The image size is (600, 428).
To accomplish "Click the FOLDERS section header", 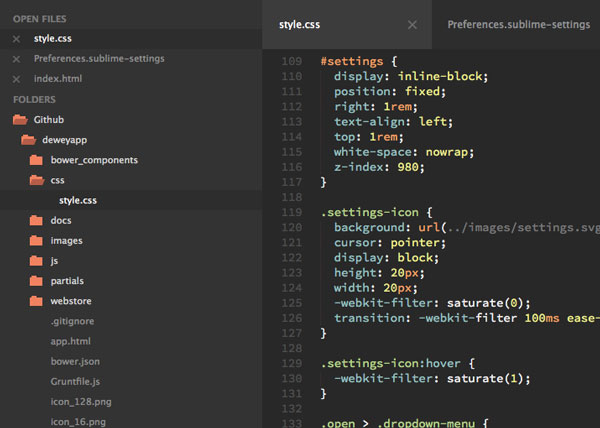I will point(34,100).
